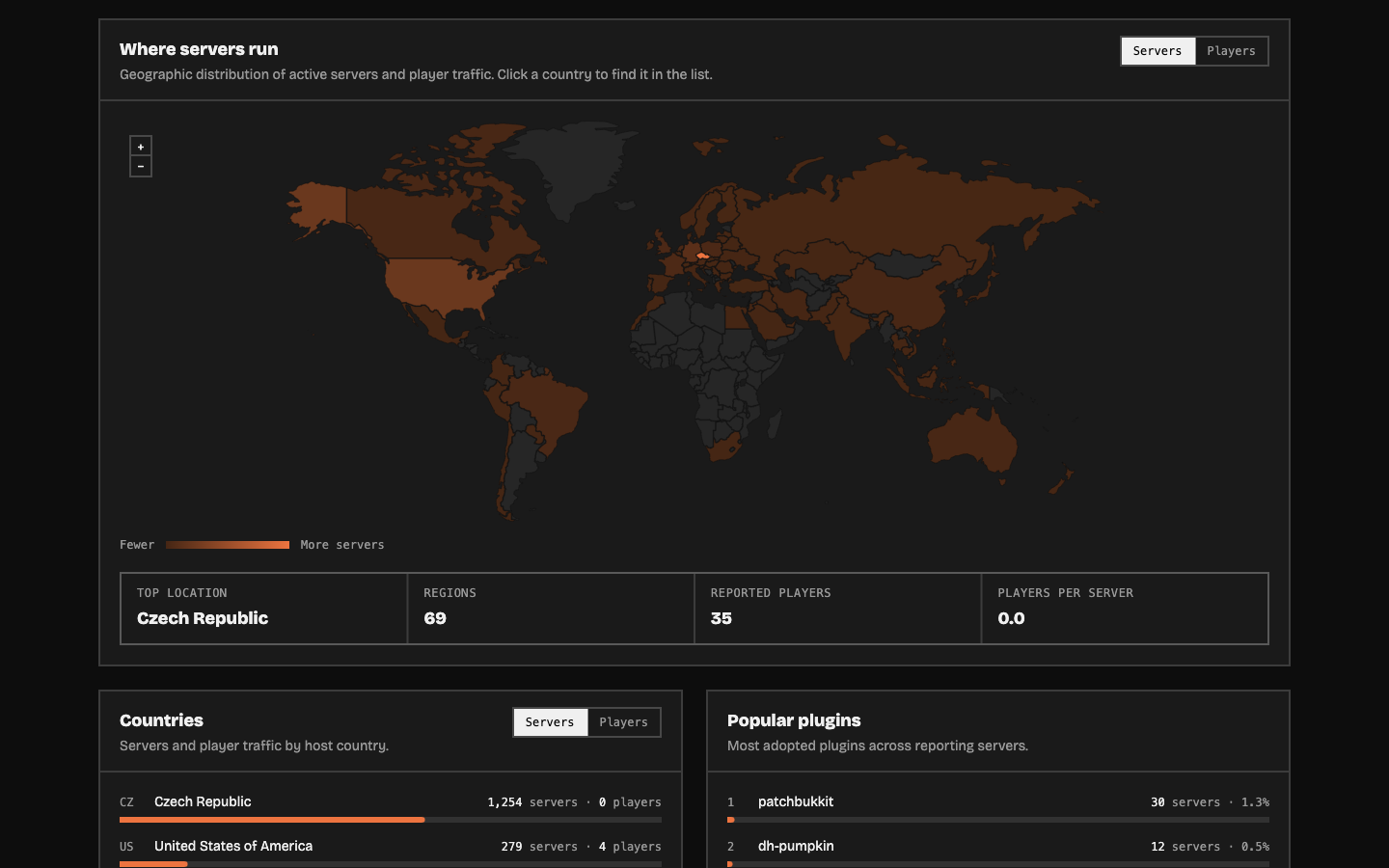
Task: Show Players in the Countries panel
Action: [624, 722]
